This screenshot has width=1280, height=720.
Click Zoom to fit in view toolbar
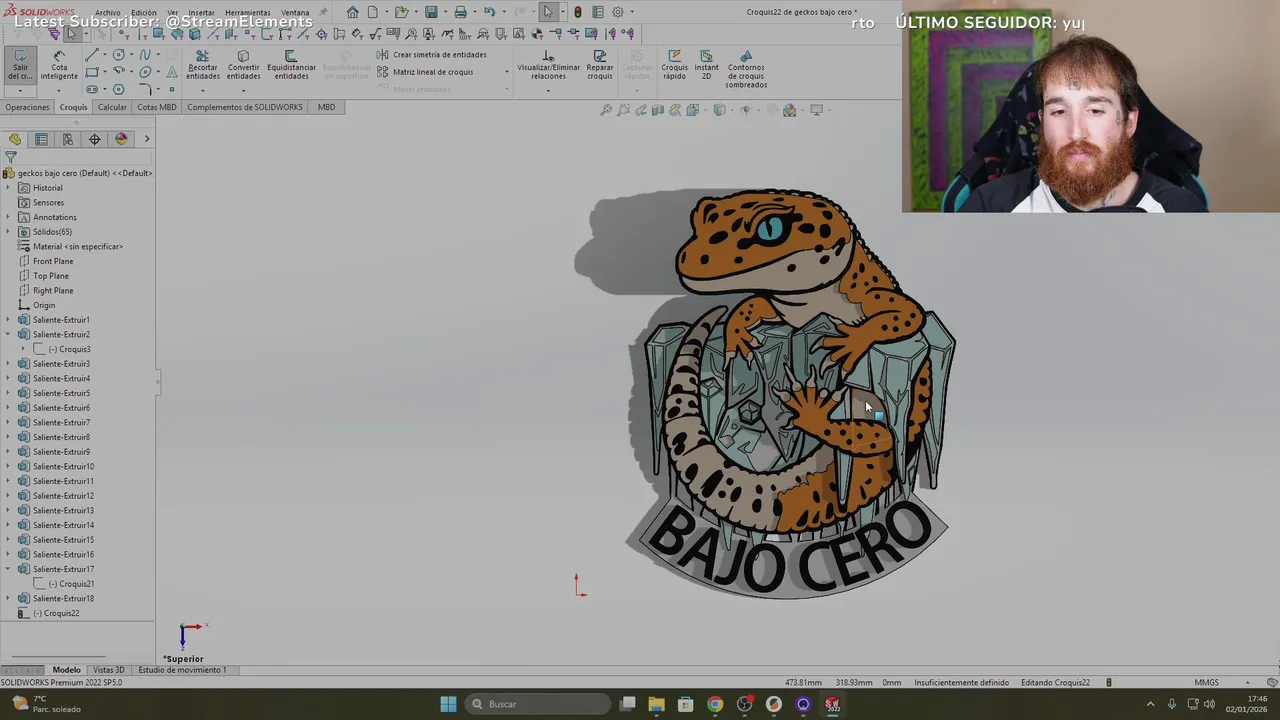(606, 110)
